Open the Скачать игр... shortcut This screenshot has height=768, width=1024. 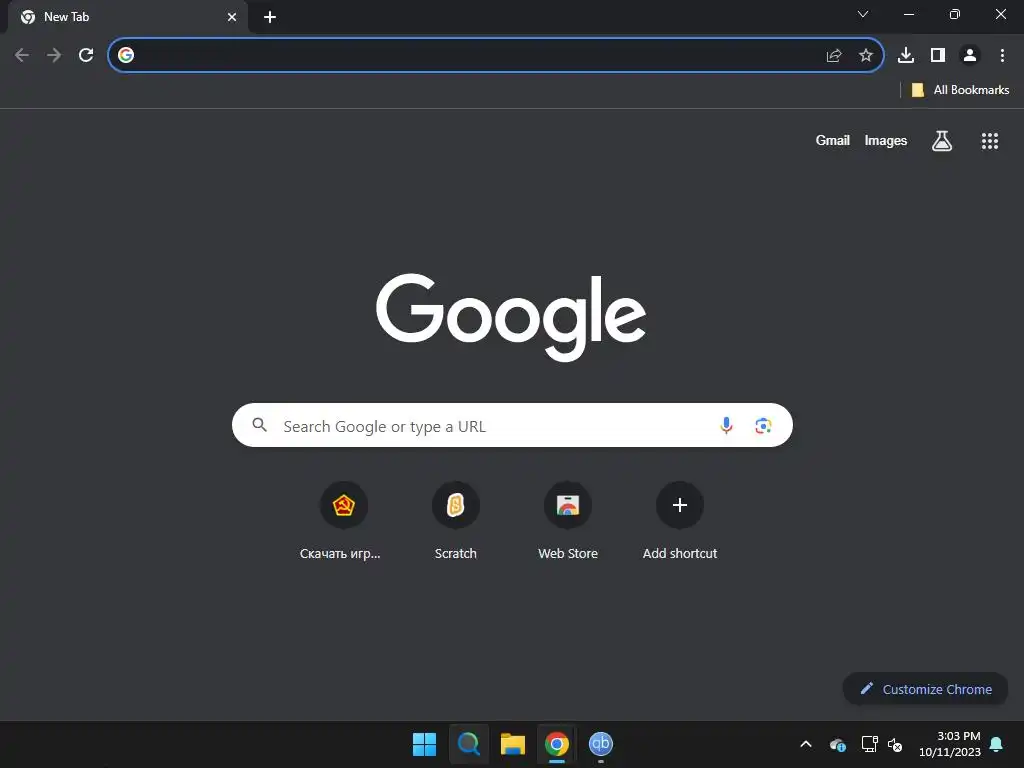(x=344, y=520)
